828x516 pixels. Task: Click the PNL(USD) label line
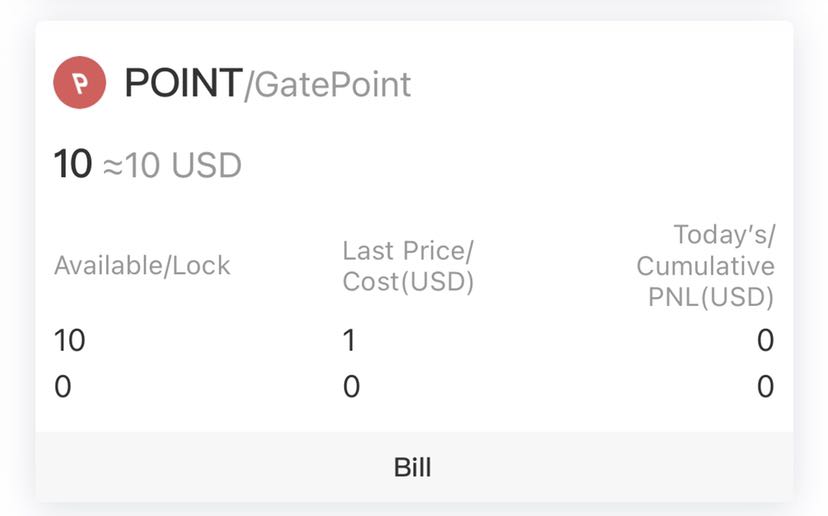(711, 297)
